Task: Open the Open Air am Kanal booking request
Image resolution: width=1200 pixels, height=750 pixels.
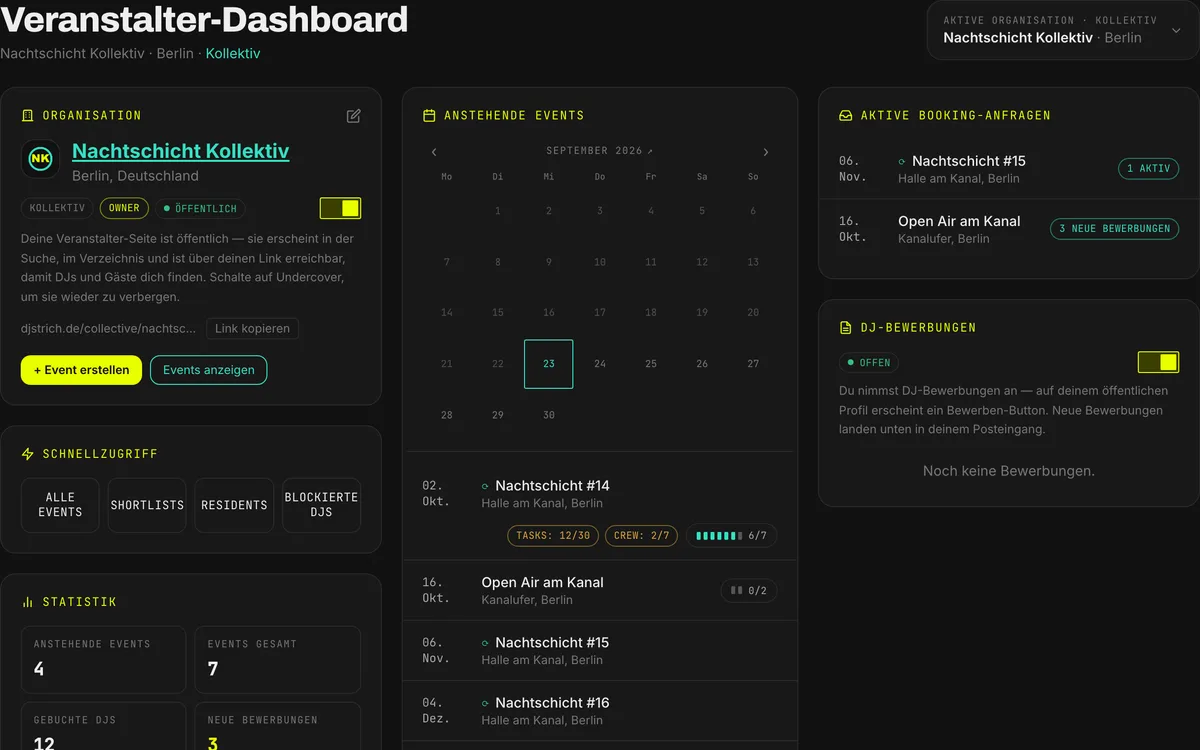Action: pyautogui.click(x=1009, y=229)
